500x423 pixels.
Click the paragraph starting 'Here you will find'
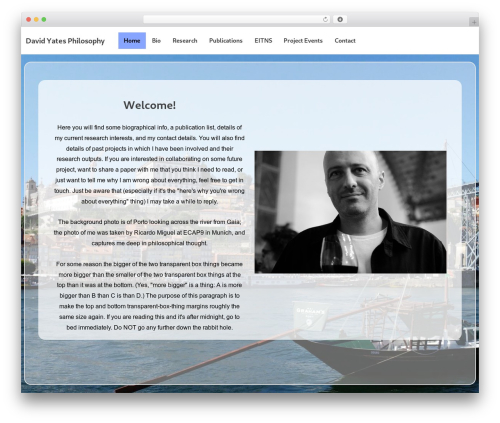(149, 164)
